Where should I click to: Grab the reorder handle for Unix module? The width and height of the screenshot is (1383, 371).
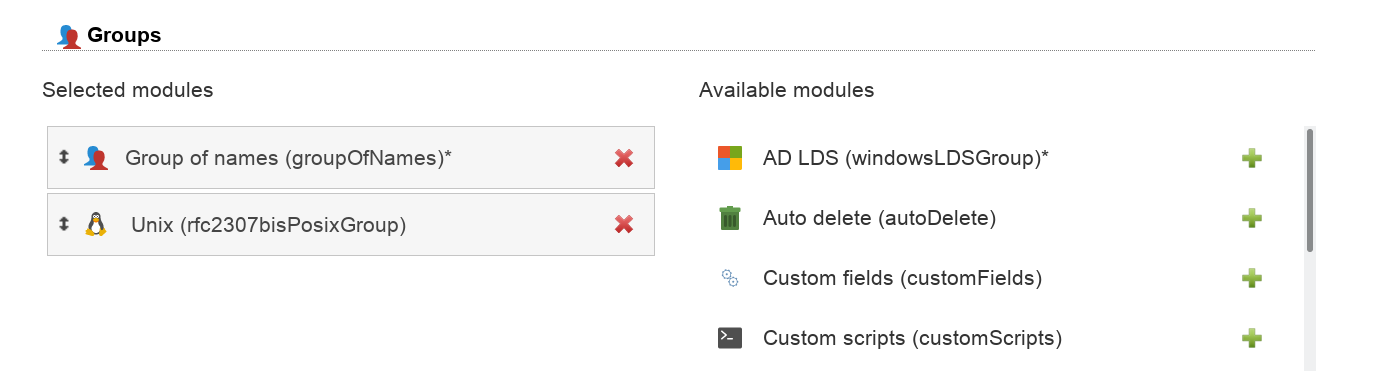64,224
